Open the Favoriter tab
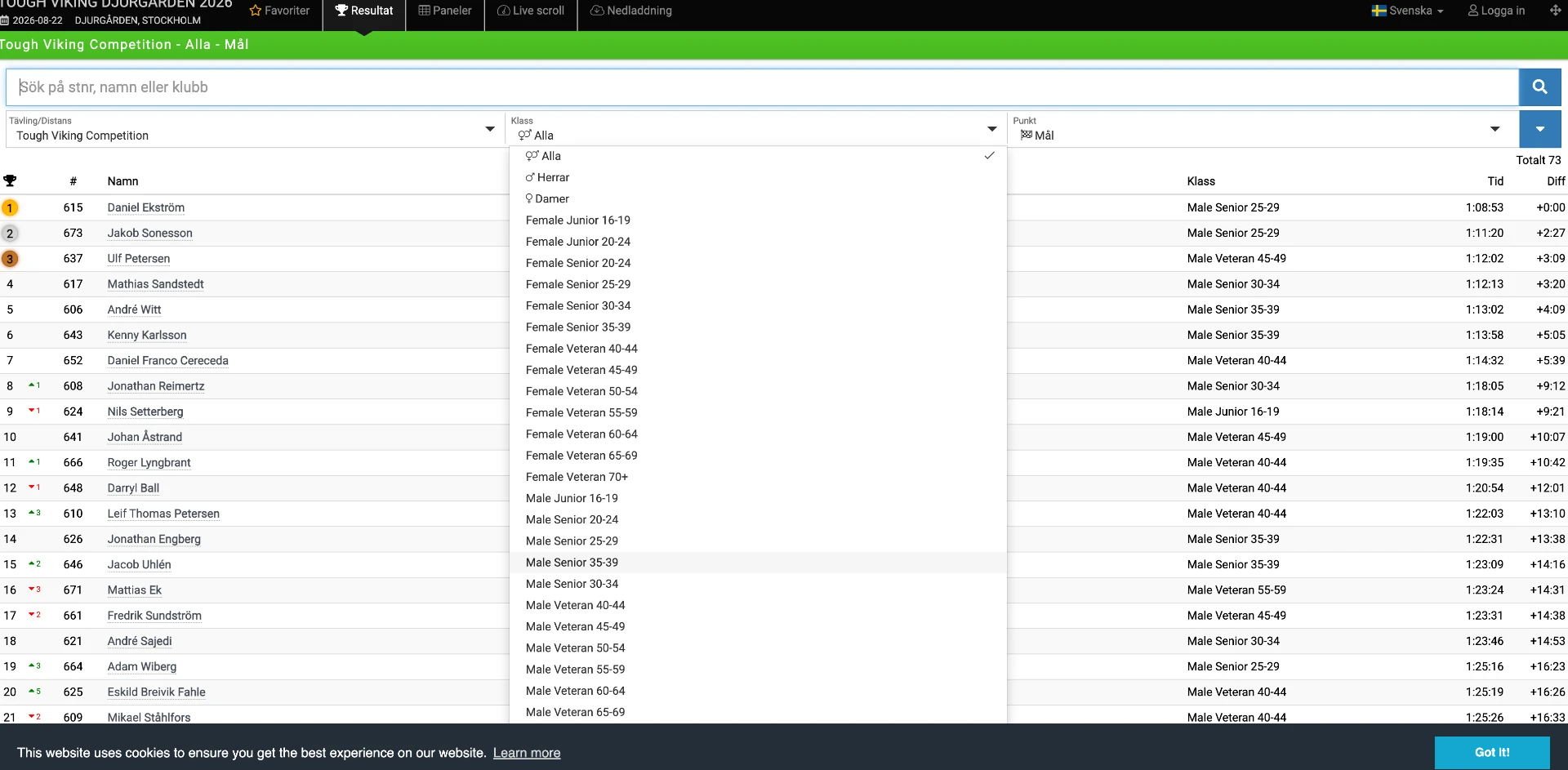Viewport: 1568px width, 770px height. click(280, 11)
